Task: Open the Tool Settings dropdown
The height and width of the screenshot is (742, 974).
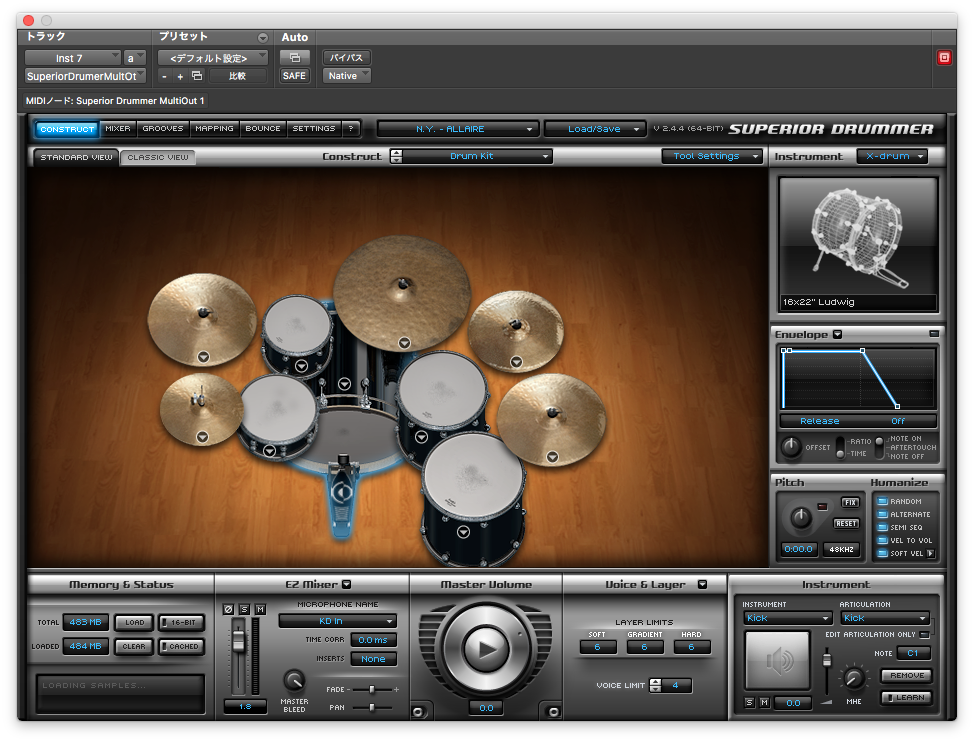Action: 712,156
